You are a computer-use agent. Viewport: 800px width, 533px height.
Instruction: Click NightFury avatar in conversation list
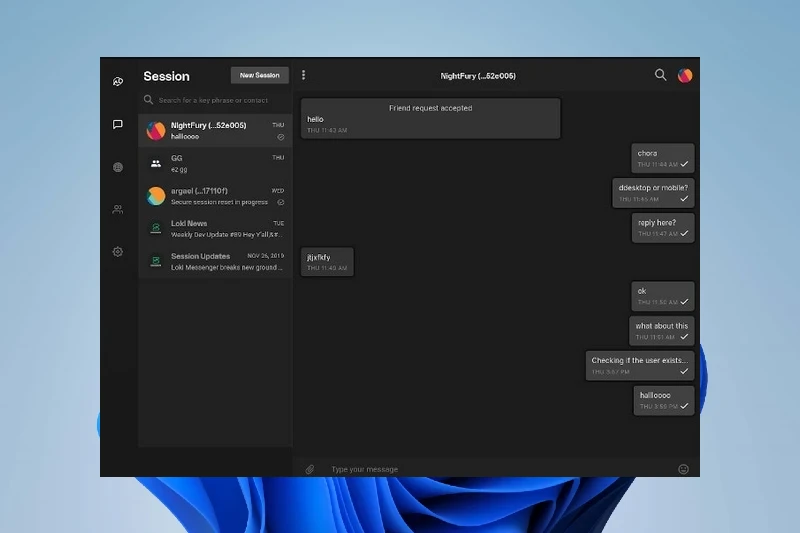[x=156, y=131]
